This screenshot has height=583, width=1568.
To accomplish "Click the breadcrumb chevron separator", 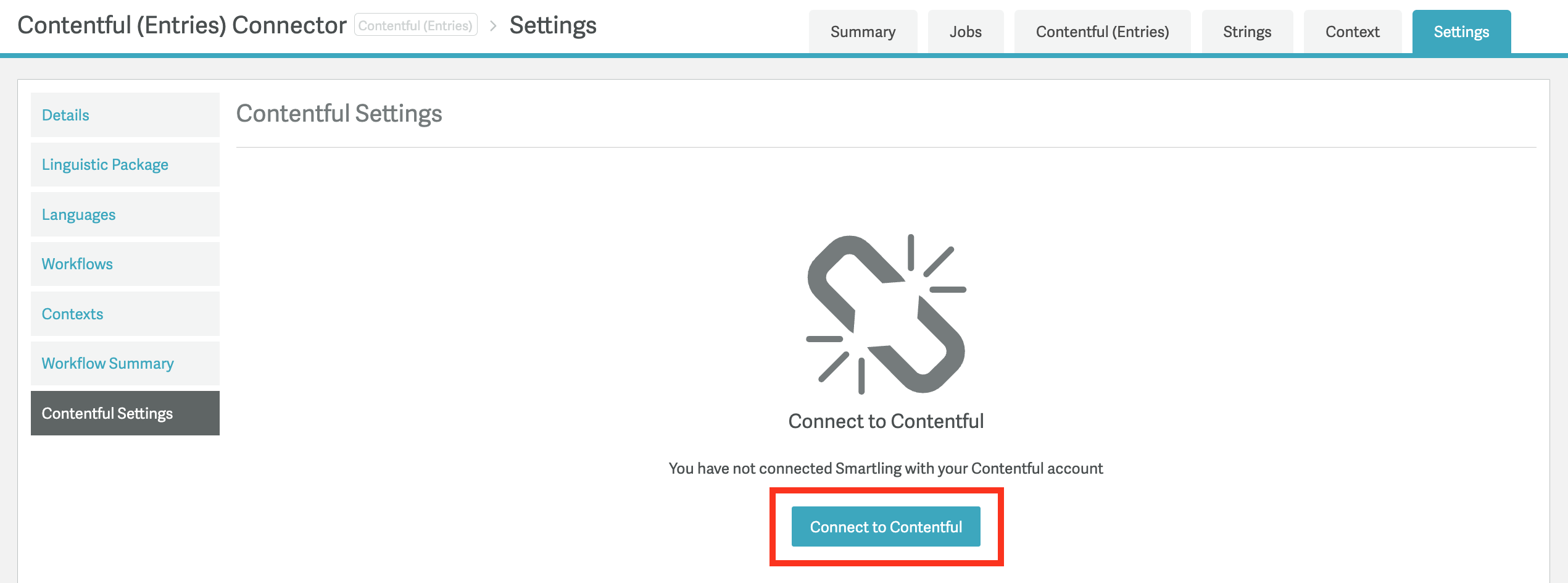I will (x=493, y=26).
